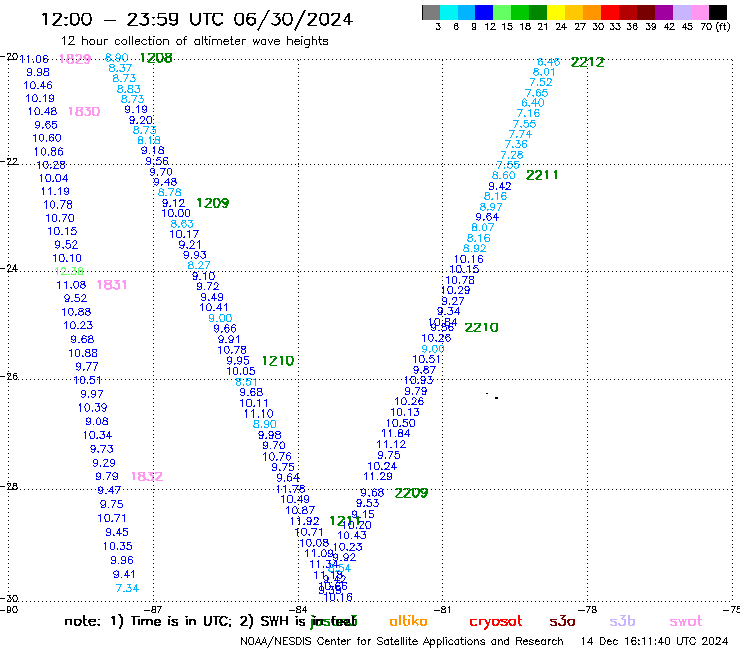Click the wave height value 7.34
Viewport: 740px width, 650px height.
click(x=127, y=588)
